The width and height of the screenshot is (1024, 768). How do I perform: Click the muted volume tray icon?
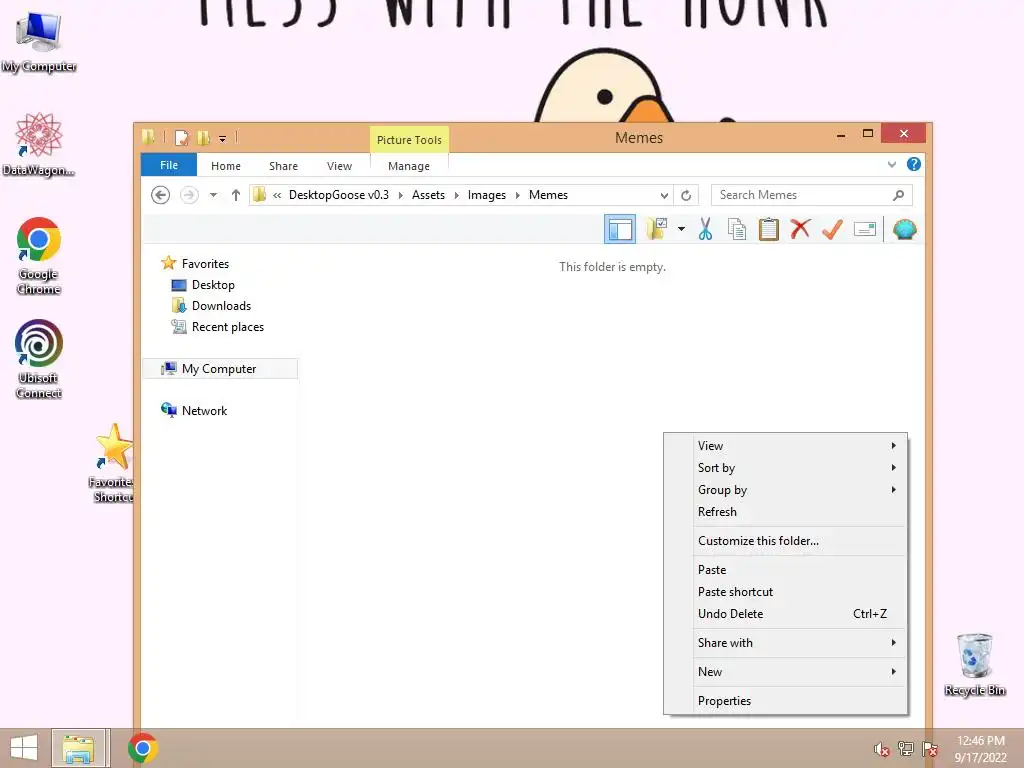pos(882,748)
